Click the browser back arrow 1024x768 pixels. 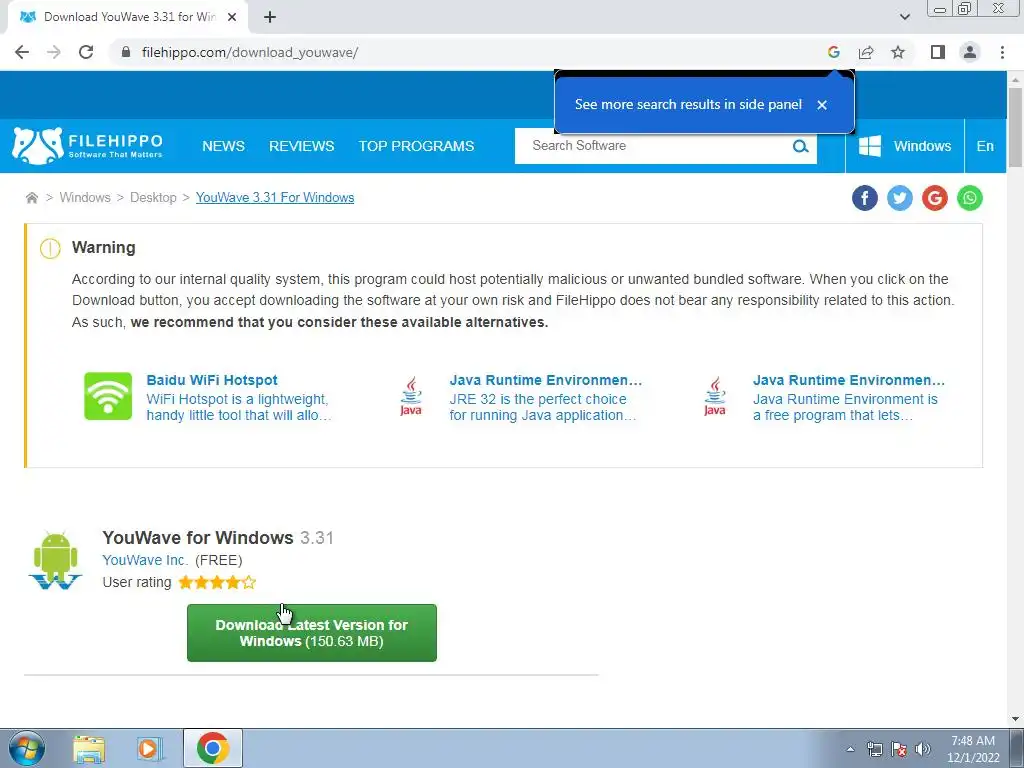point(22,52)
